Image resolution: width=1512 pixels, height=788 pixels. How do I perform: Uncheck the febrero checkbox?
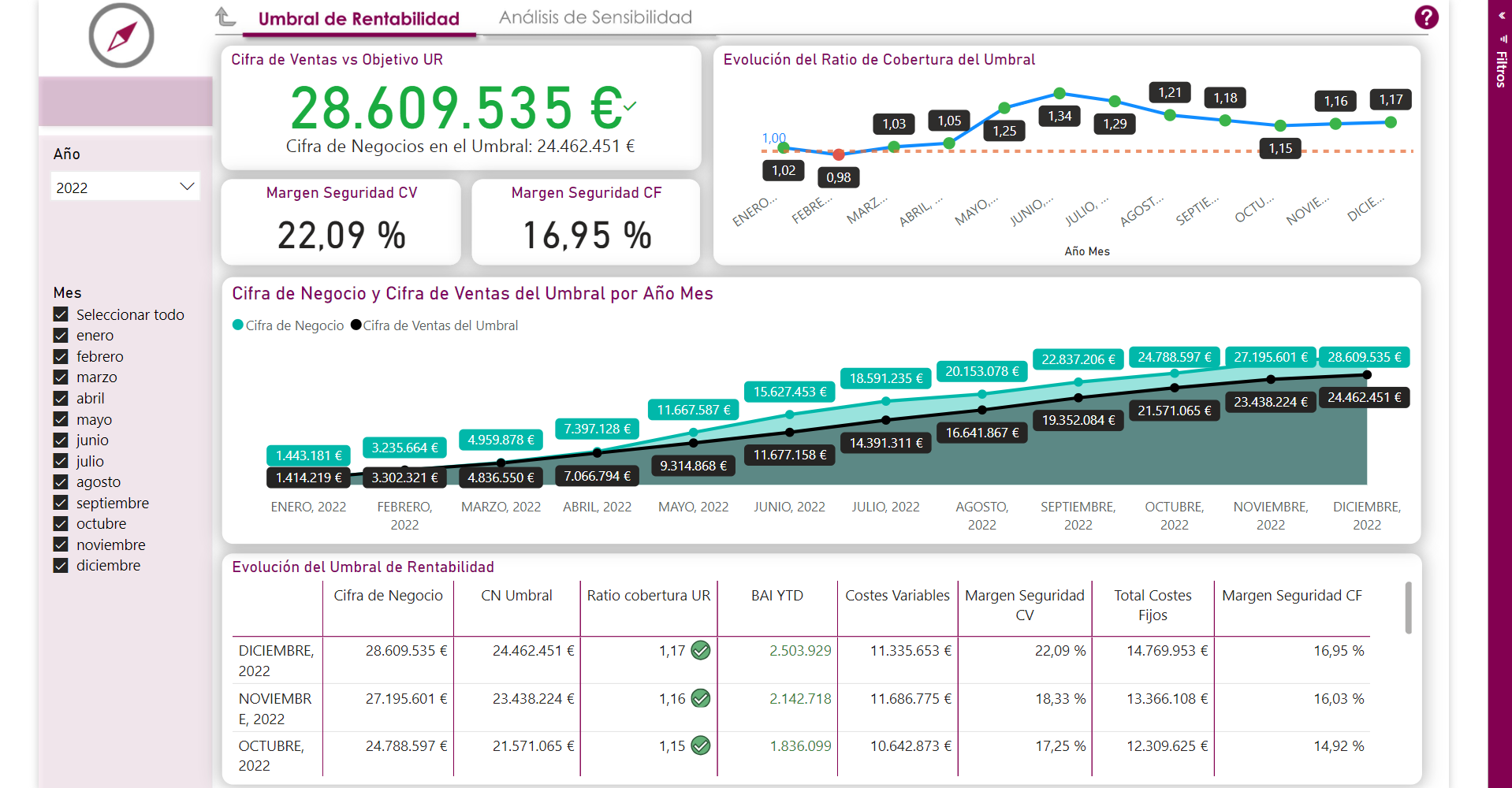tap(61, 356)
